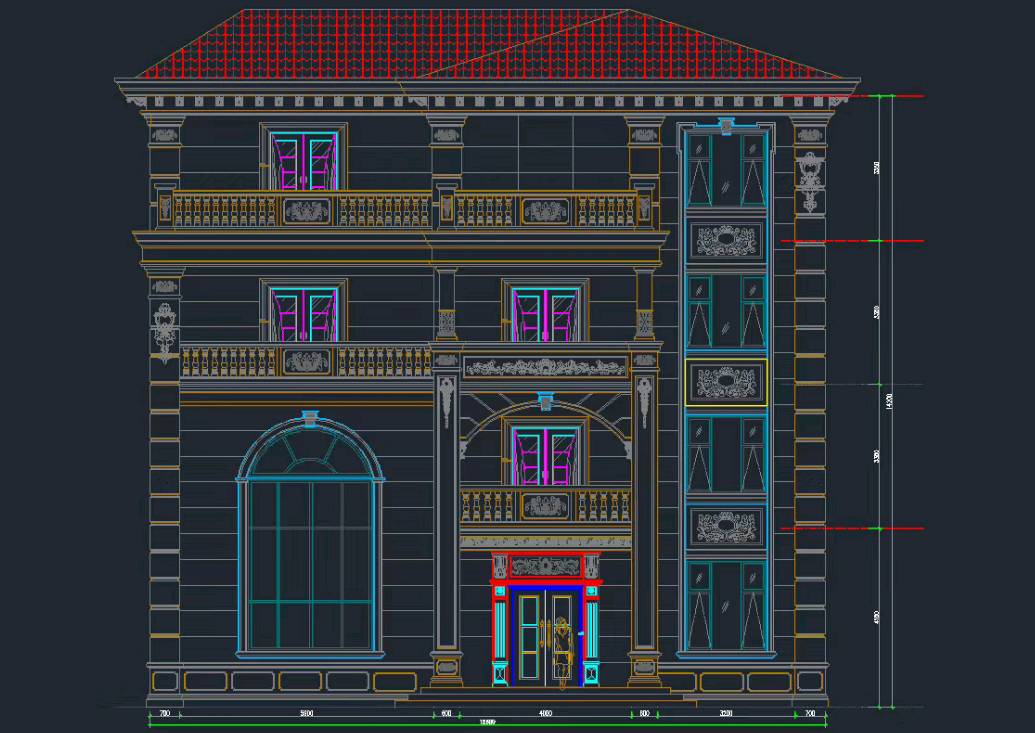Select the cyan keystone above the arched window
Image resolution: width=1035 pixels, height=733 pixels.
[310, 417]
